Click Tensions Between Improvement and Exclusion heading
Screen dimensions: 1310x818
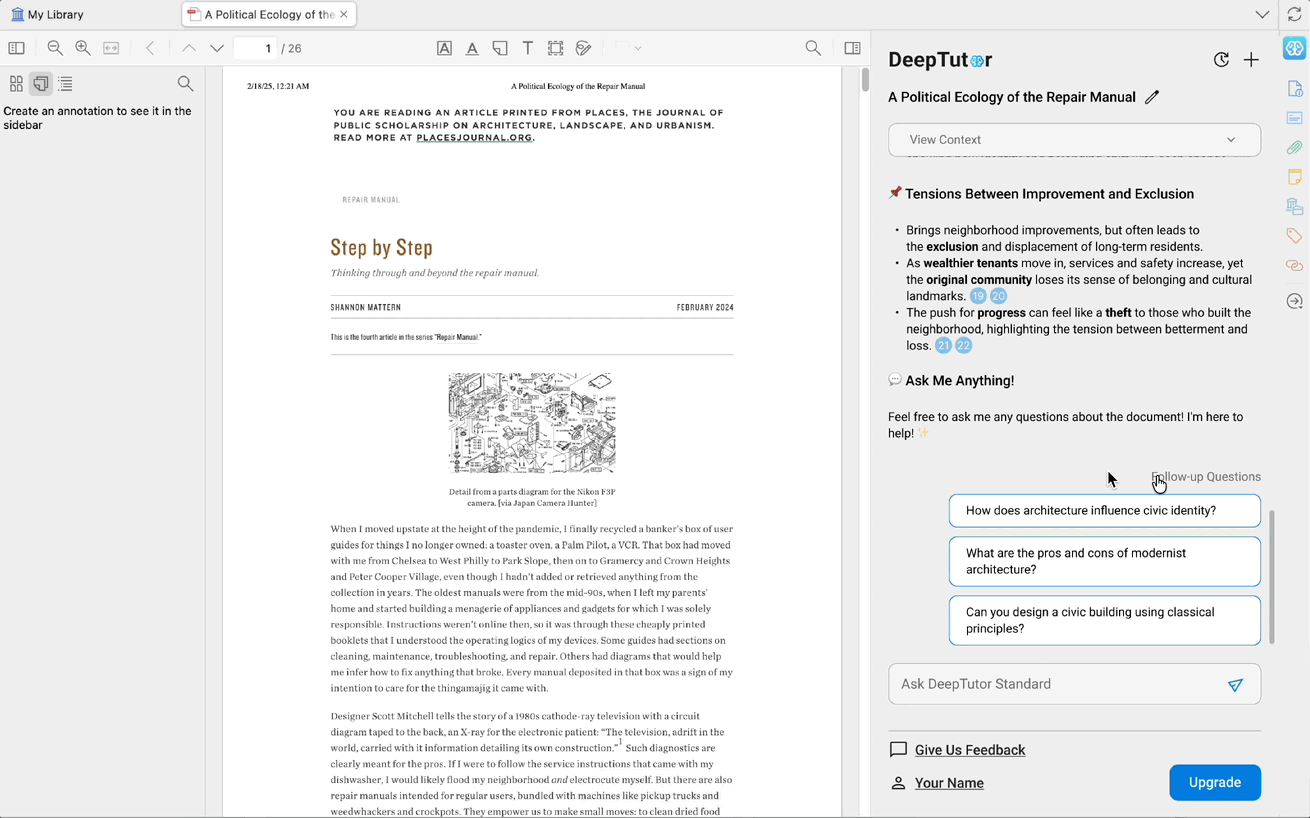click(x=1049, y=194)
